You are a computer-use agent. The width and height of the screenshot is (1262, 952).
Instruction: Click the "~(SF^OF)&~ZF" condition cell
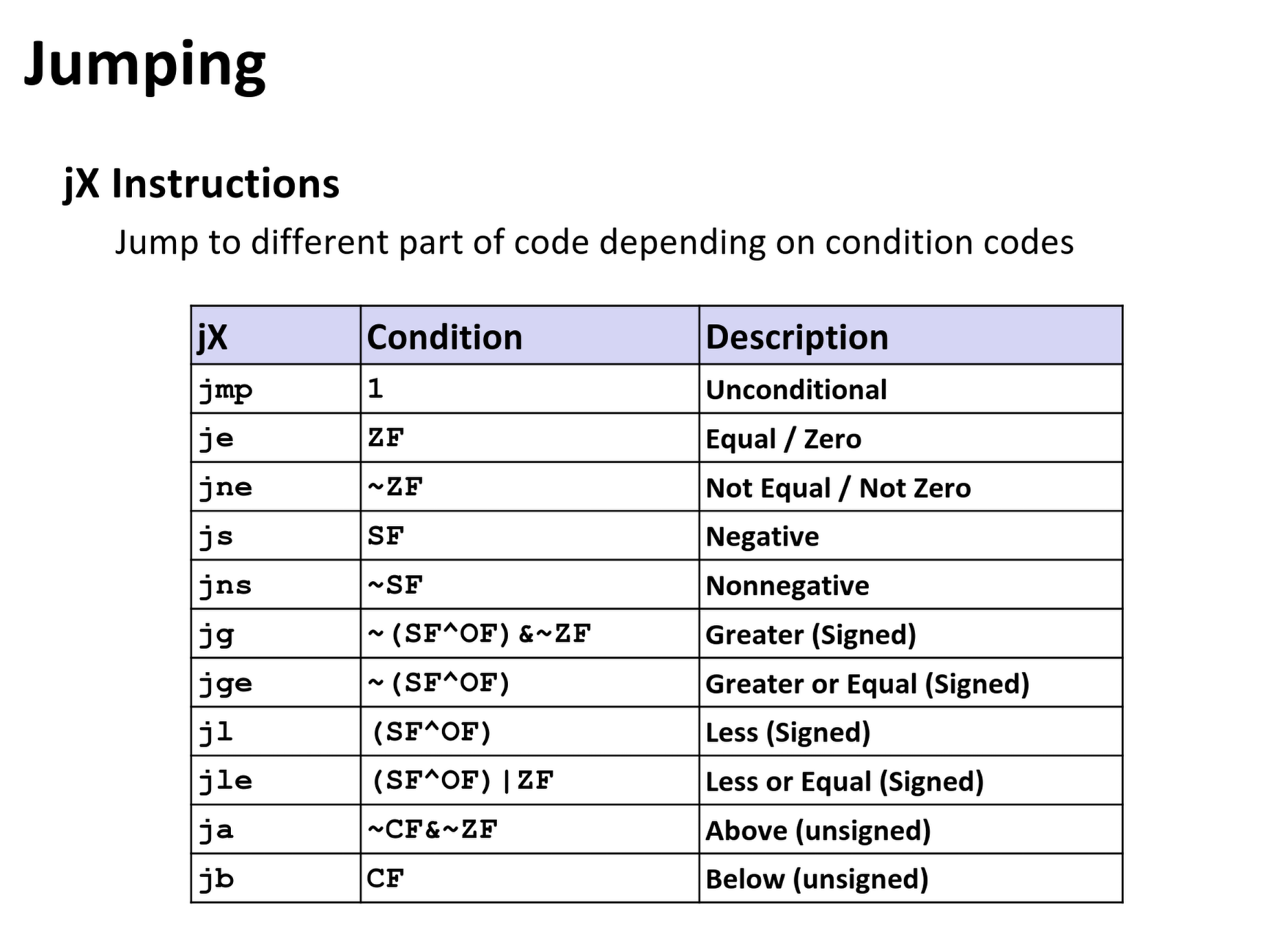click(x=479, y=634)
